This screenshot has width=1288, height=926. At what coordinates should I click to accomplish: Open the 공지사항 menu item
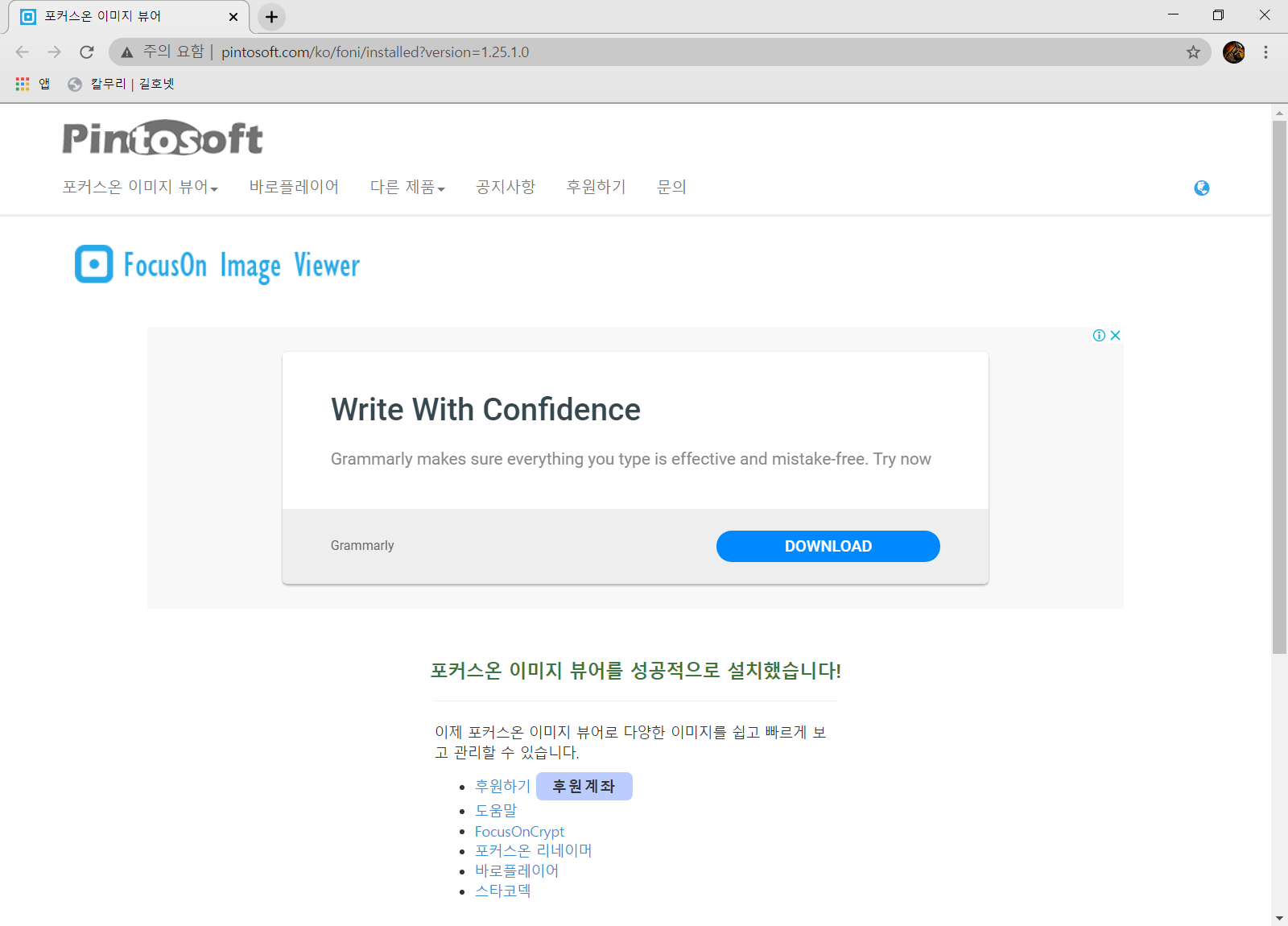[506, 187]
